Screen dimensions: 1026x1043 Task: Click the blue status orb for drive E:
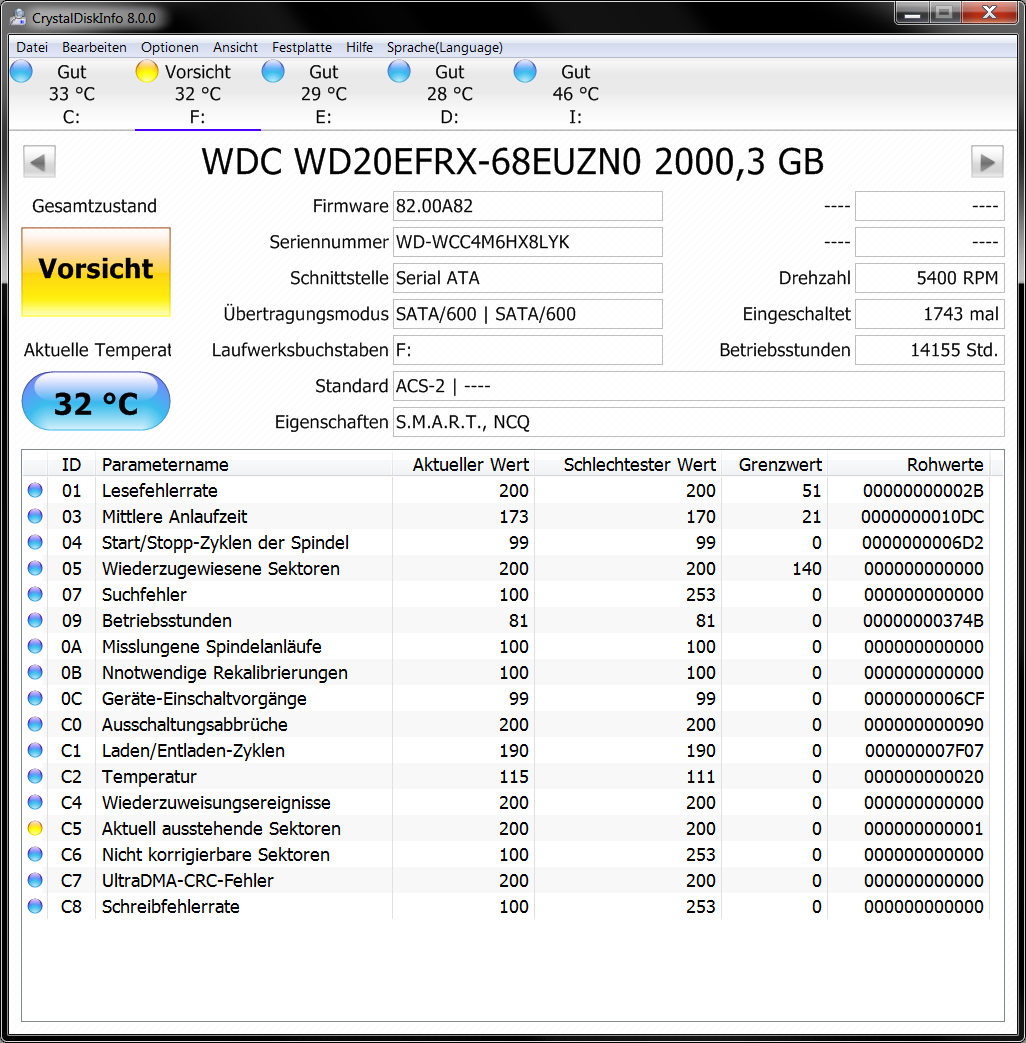point(273,71)
